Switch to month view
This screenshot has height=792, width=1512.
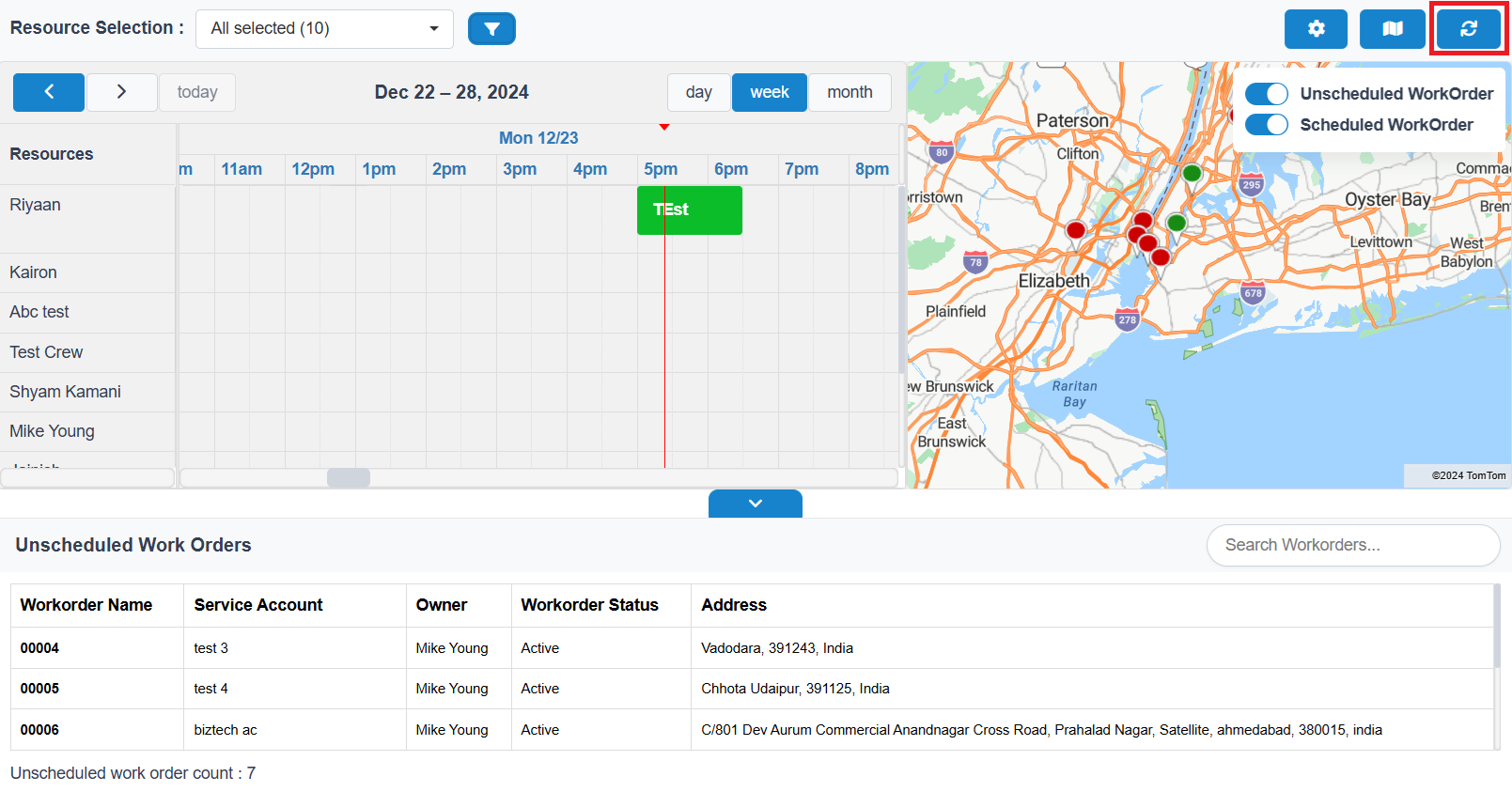(x=850, y=92)
